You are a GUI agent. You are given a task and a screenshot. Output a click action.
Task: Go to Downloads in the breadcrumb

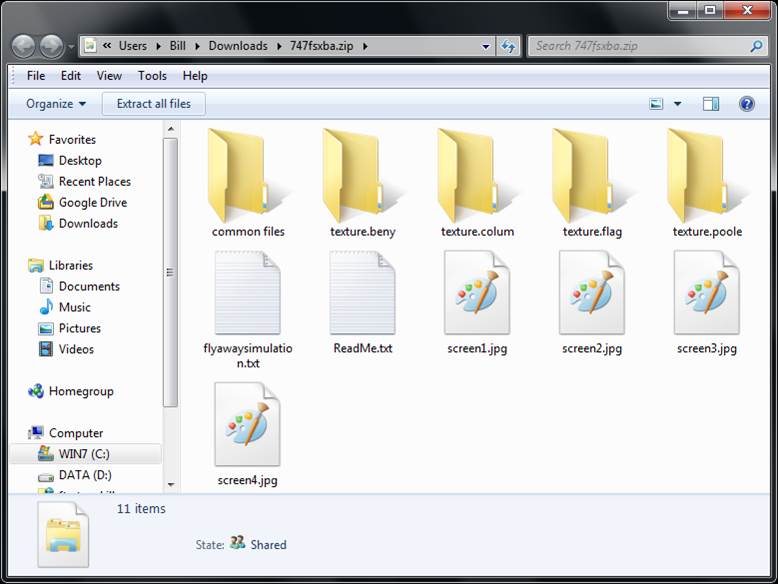tap(238, 46)
